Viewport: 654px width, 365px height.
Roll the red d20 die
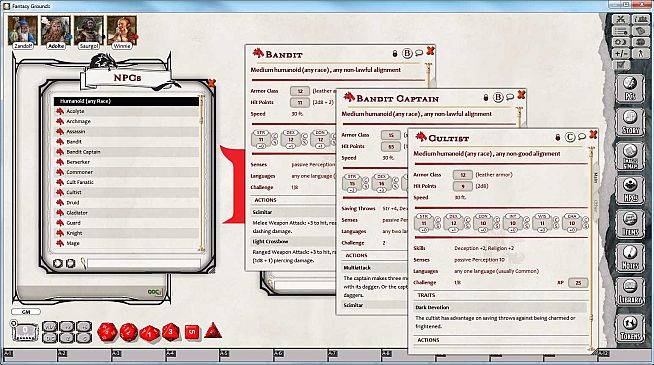(x=107, y=332)
